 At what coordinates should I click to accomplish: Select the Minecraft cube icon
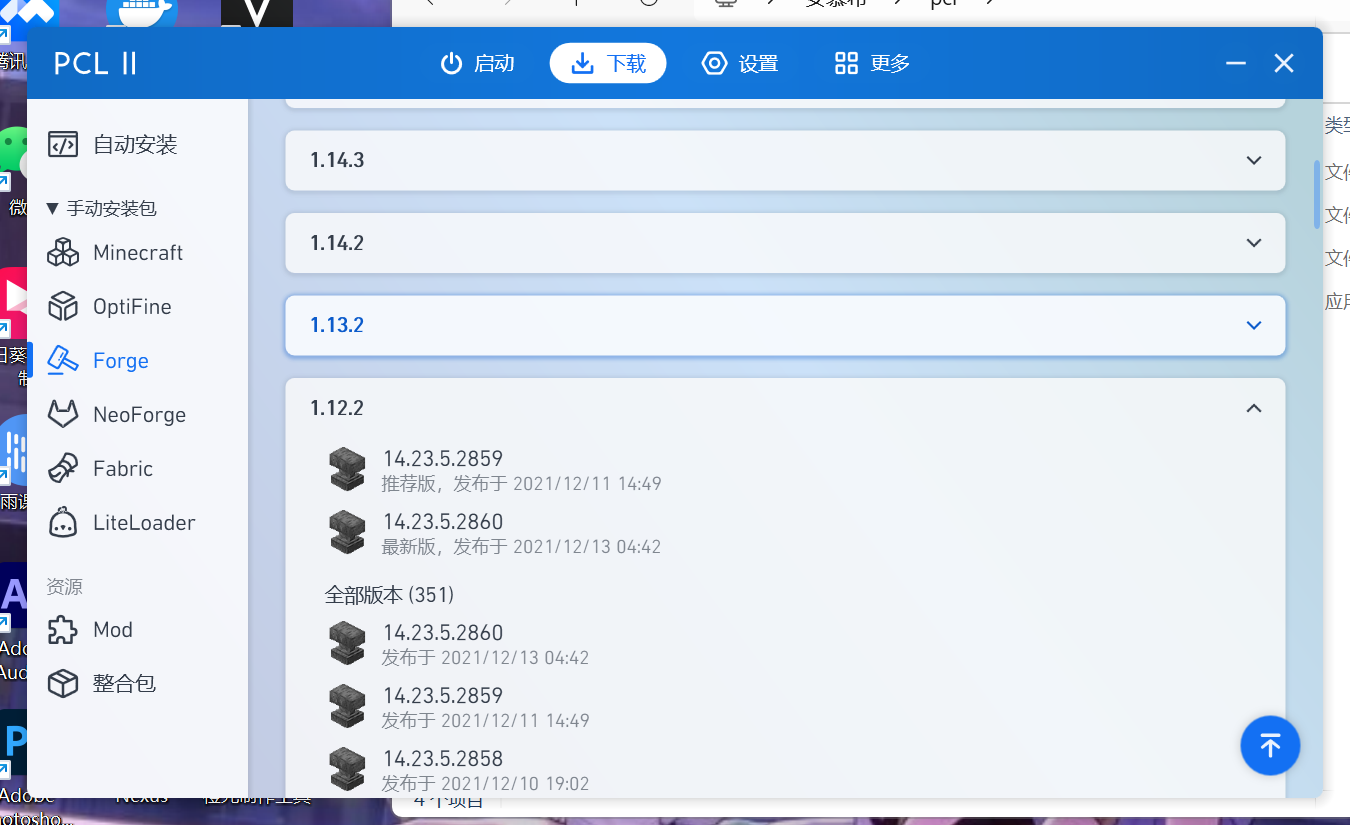coord(63,253)
